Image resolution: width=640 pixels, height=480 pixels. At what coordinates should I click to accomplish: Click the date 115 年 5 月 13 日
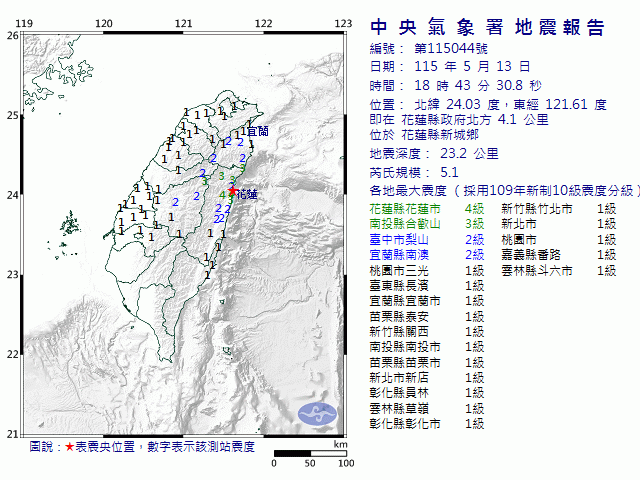tap(472, 67)
